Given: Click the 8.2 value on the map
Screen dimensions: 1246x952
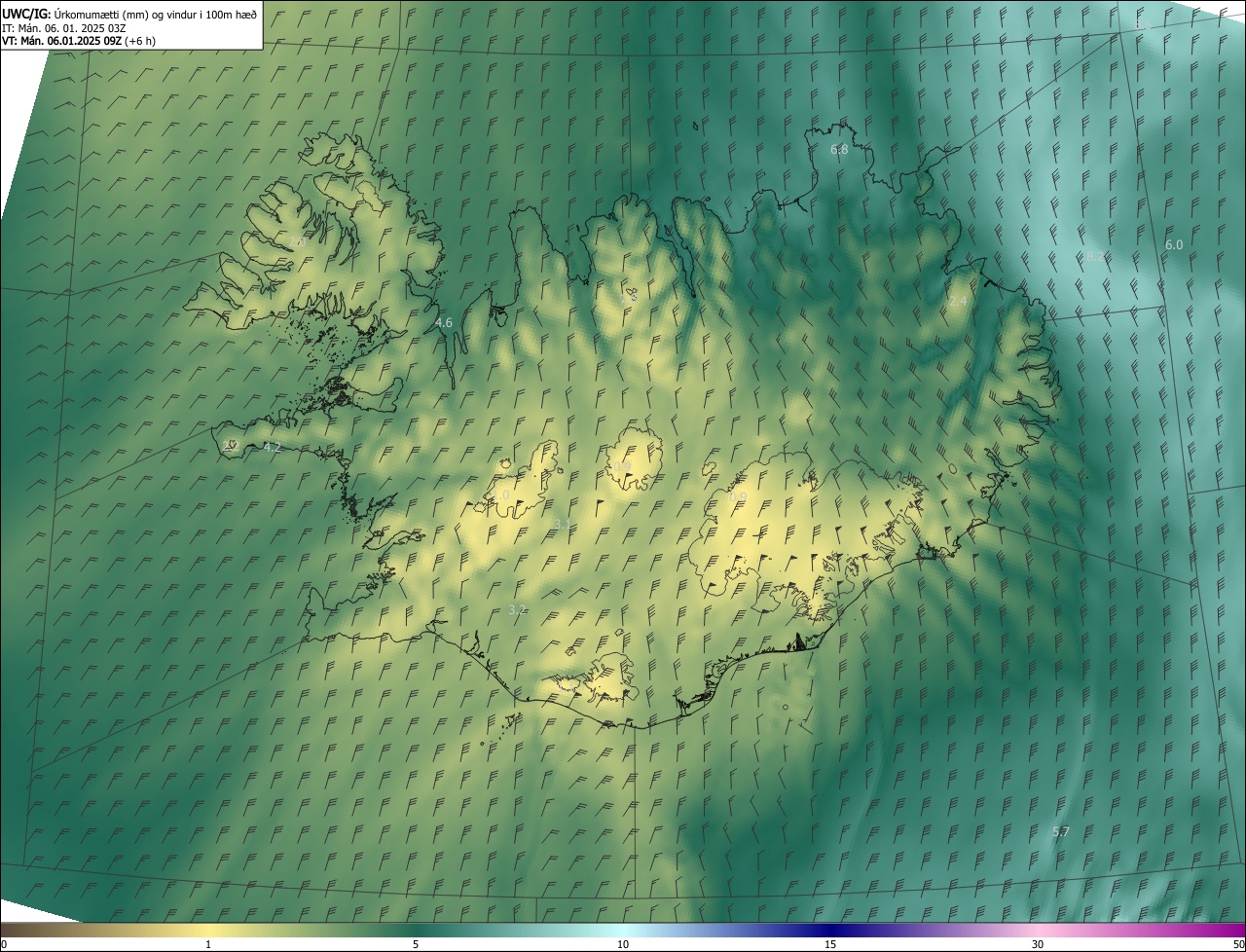Looking at the screenshot, I should (1096, 257).
